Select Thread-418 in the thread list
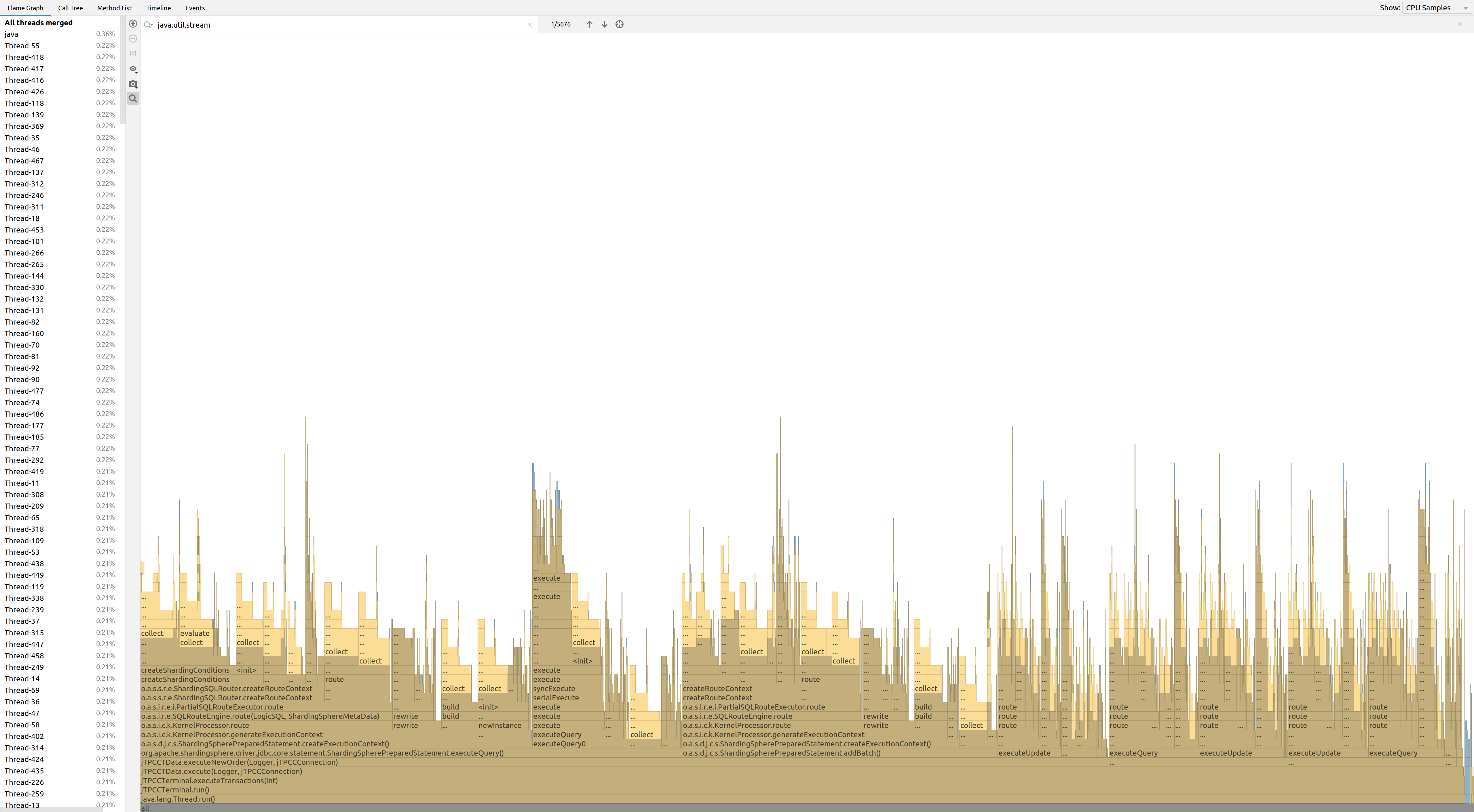1474x812 pixels. click(24, 57)
